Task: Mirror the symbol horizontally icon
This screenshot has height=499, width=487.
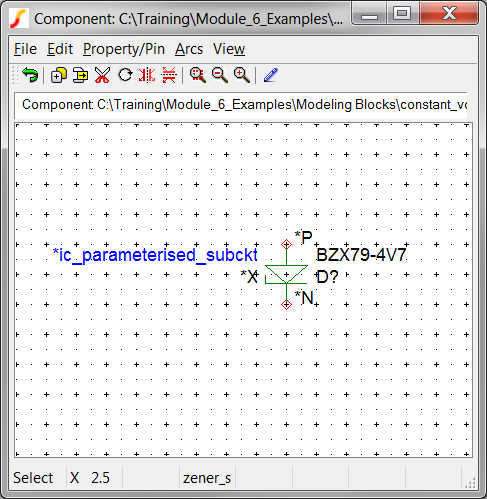Action: (147, 75)
